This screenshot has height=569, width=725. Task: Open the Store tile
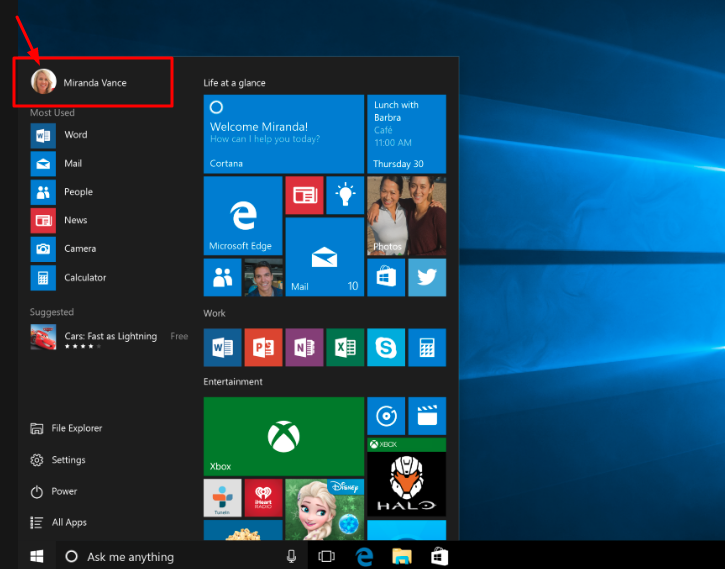point(386,277)
